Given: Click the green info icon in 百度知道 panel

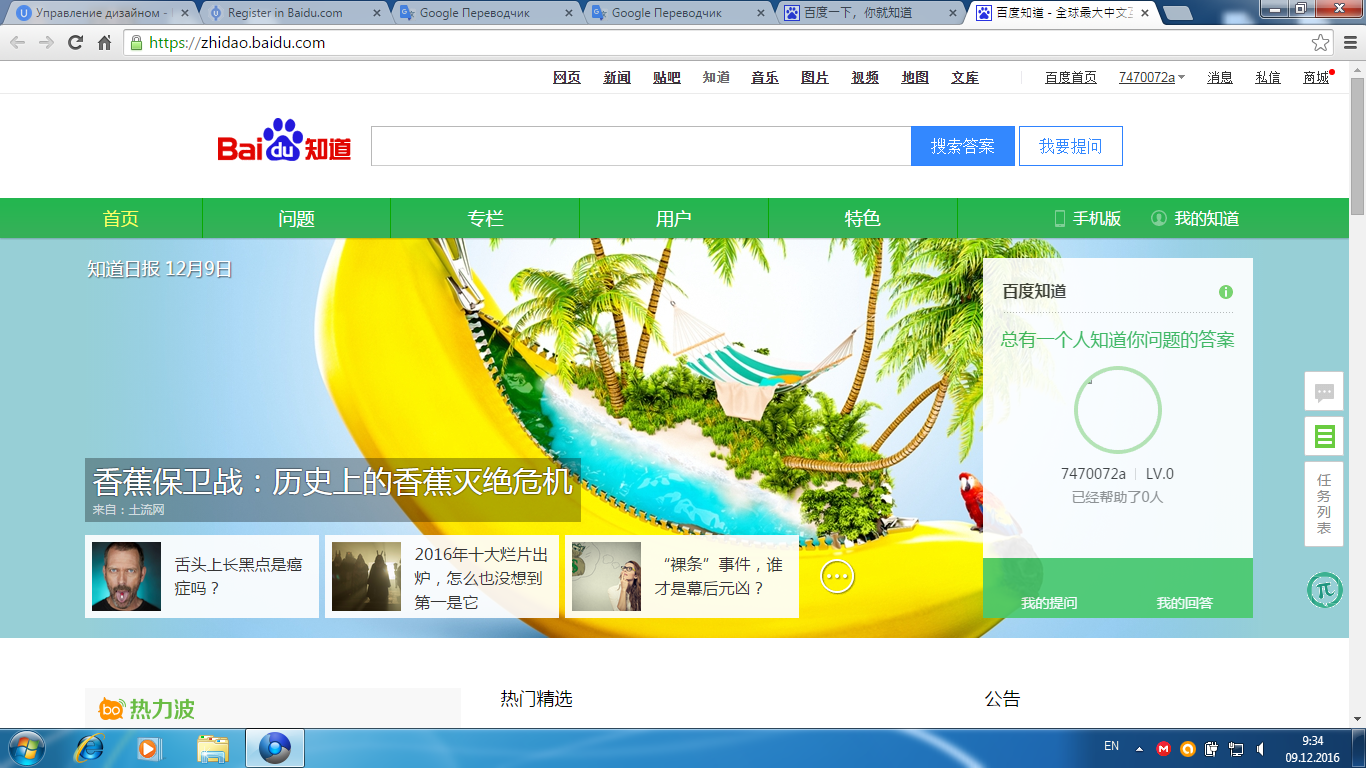Looking at the screenshot, I should pos(1225,292).
